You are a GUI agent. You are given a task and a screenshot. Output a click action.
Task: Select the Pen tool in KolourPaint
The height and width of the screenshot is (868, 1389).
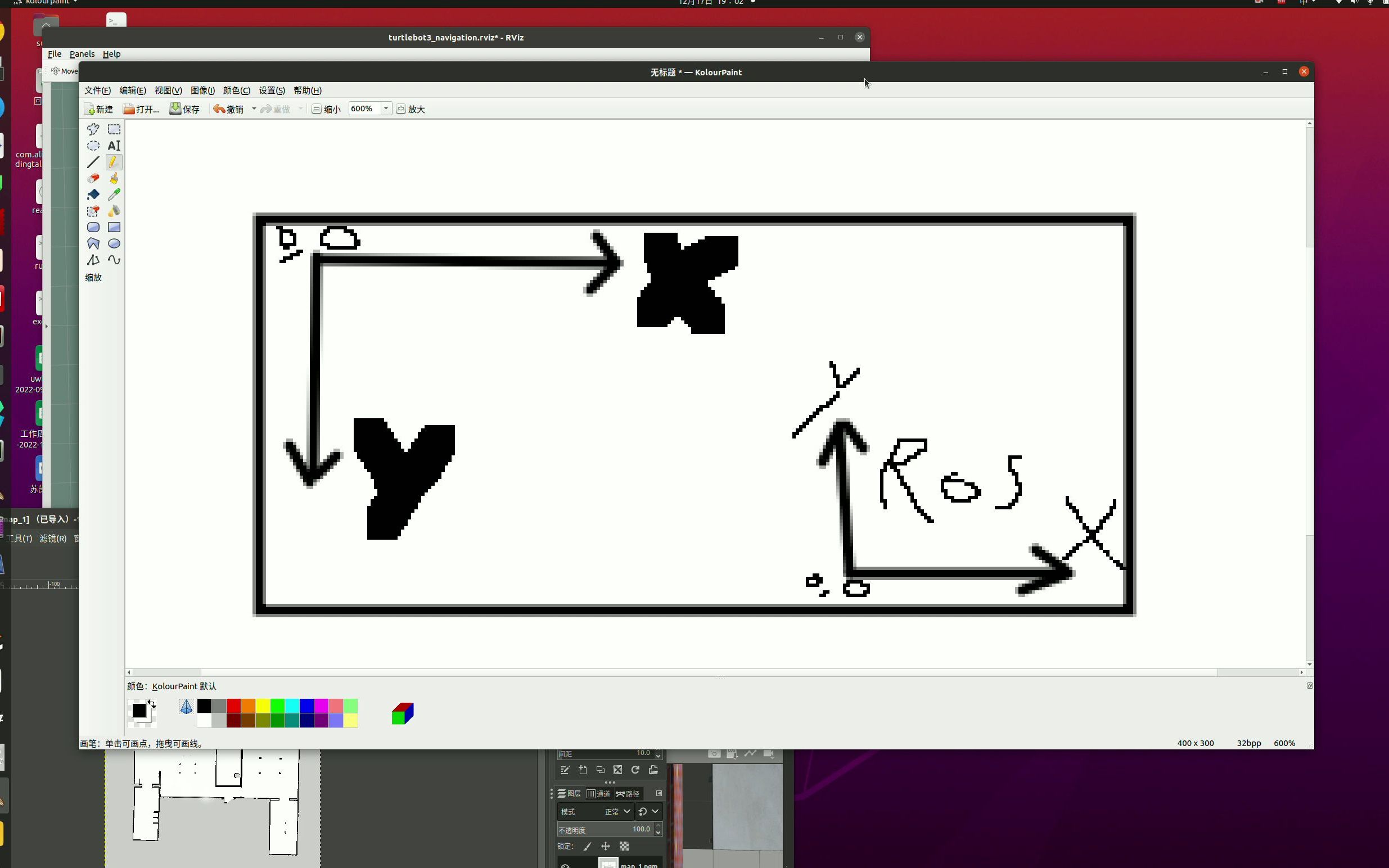click(114, 162)
